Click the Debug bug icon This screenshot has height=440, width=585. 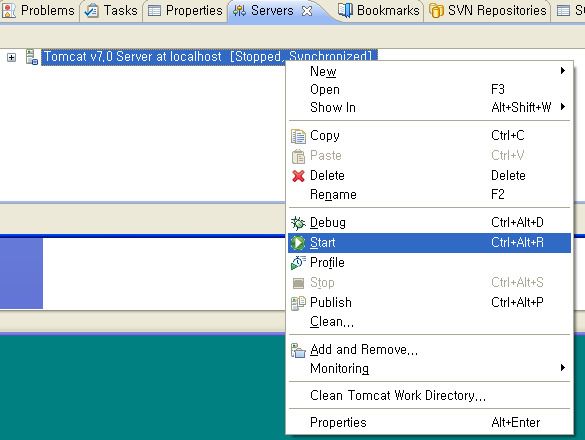[298, 223]
